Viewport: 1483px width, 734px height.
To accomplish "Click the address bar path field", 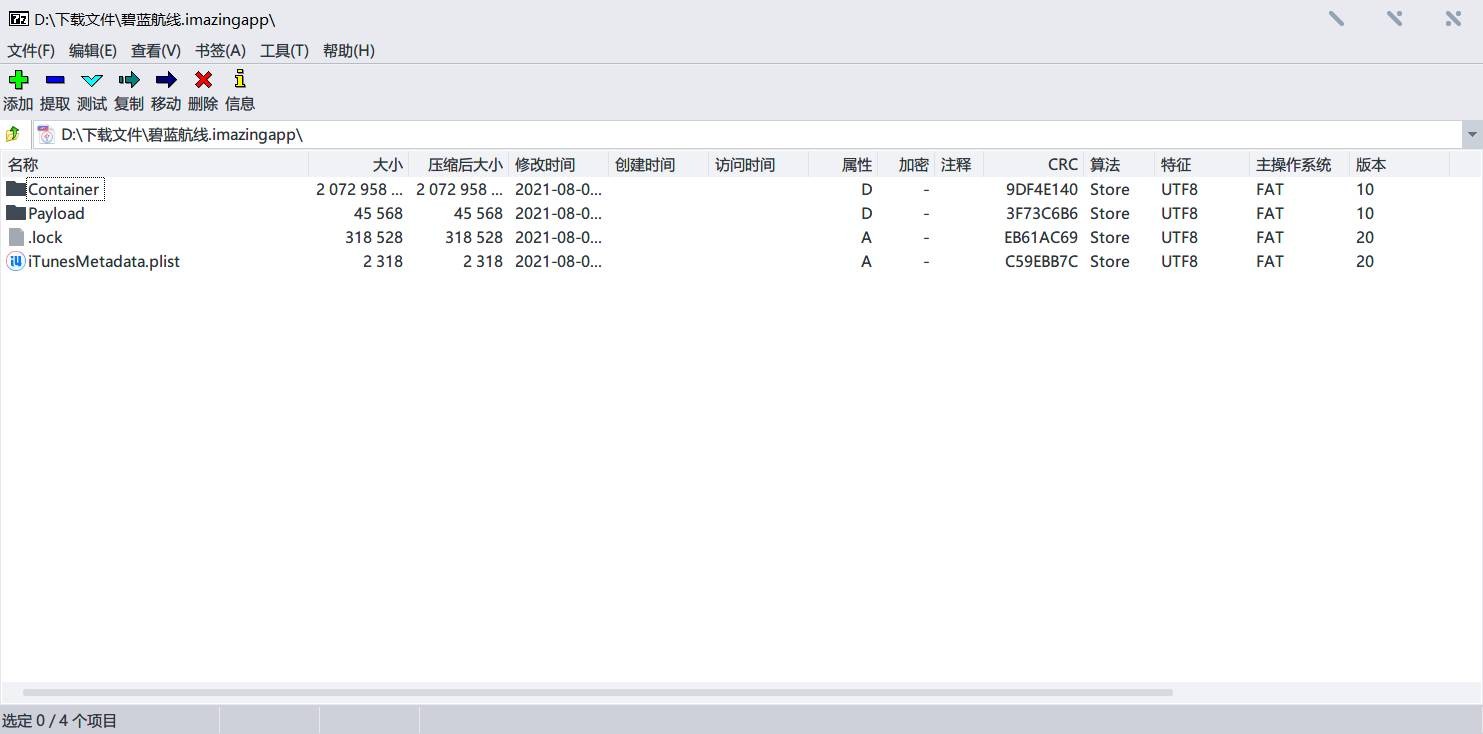I will [x=700, y=134].
